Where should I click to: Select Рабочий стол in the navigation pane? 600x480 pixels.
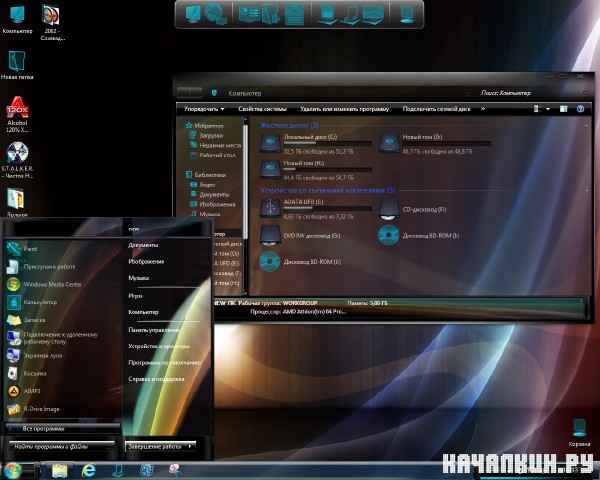pos(214,155)
